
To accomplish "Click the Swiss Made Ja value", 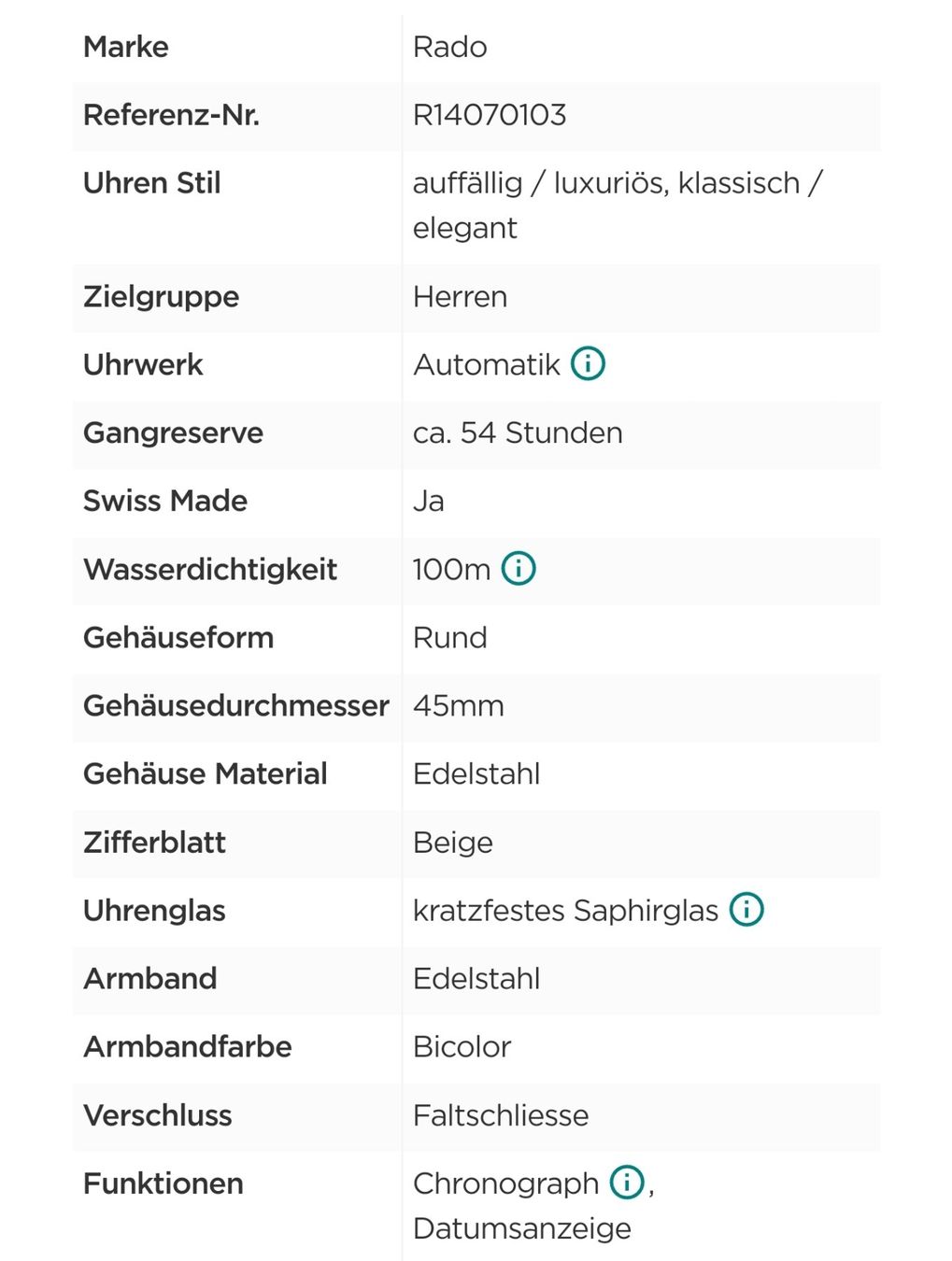I will click(x=429, y=501).
